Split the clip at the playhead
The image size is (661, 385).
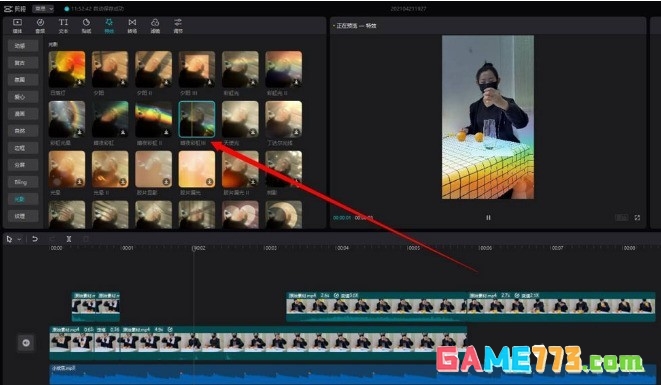tap(69, 239)
